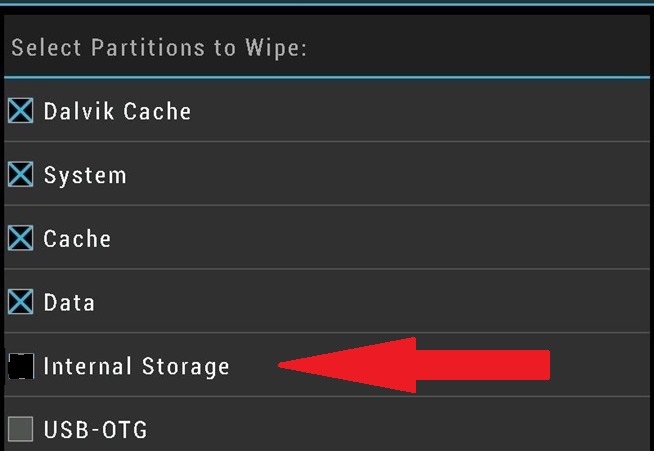Click the Select Partitions to Wipe heading
Screen dimensions: 654x451
158,48
